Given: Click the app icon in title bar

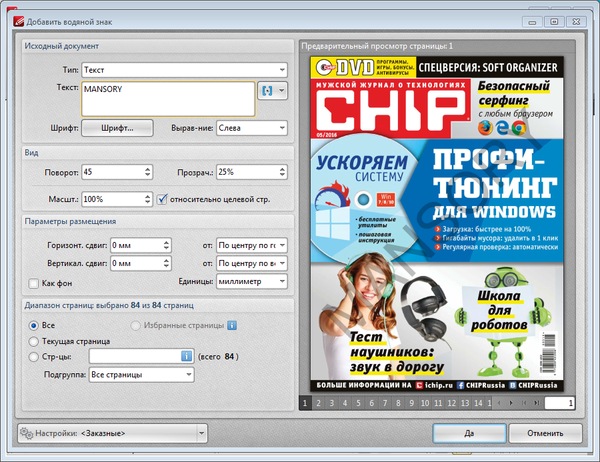Looking at the screenshot, I should click(10, 8).
